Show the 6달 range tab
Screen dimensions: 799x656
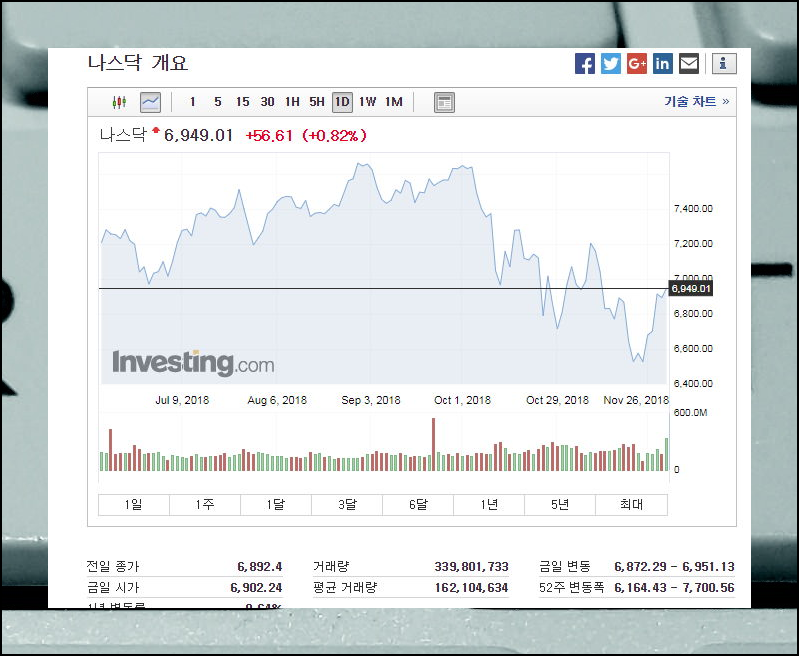[418, 505]
